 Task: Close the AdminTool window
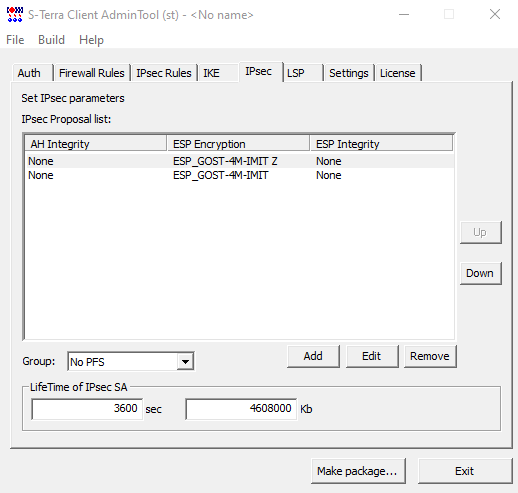tap(495, 15)
